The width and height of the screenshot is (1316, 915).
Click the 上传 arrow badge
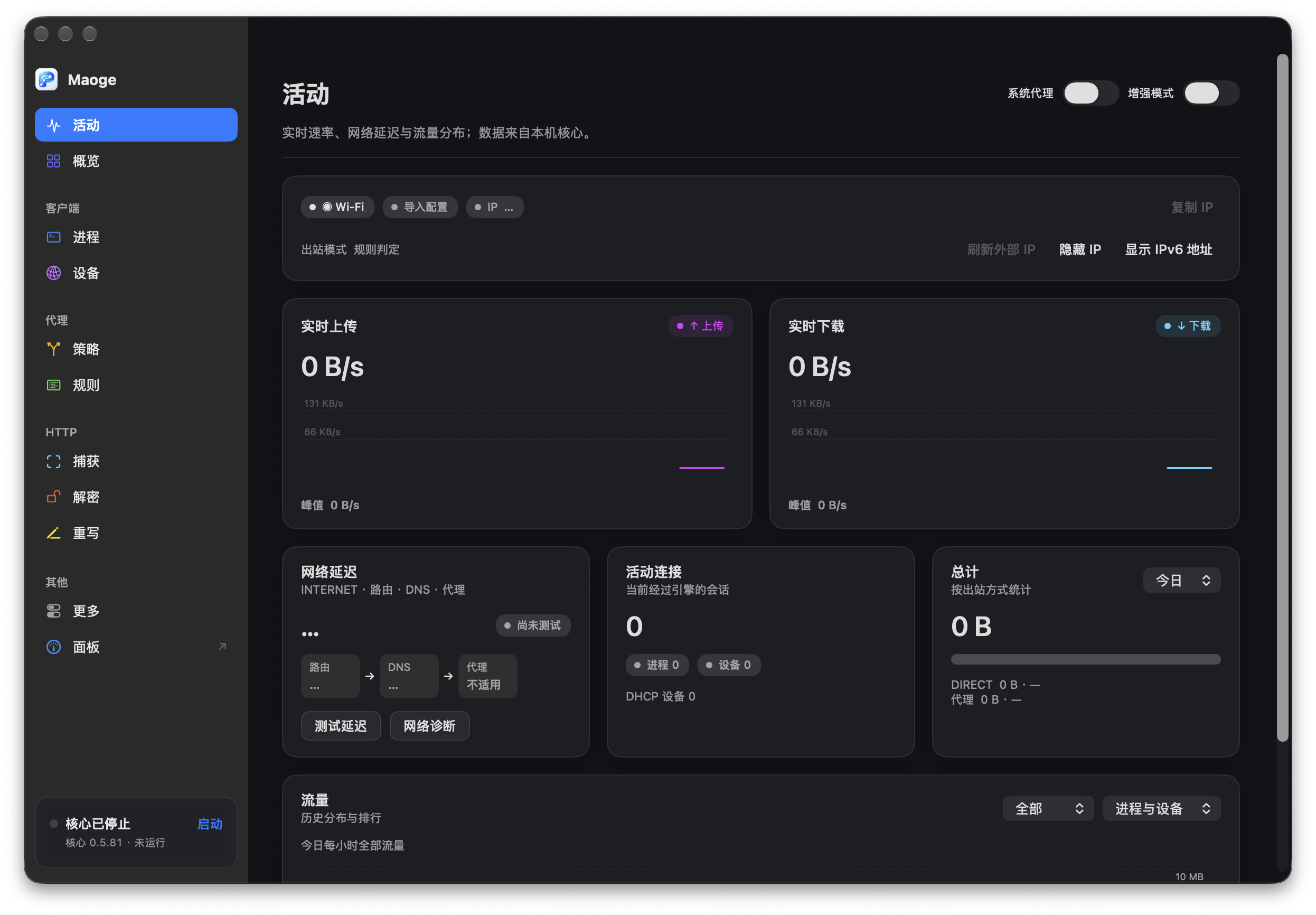700,325
